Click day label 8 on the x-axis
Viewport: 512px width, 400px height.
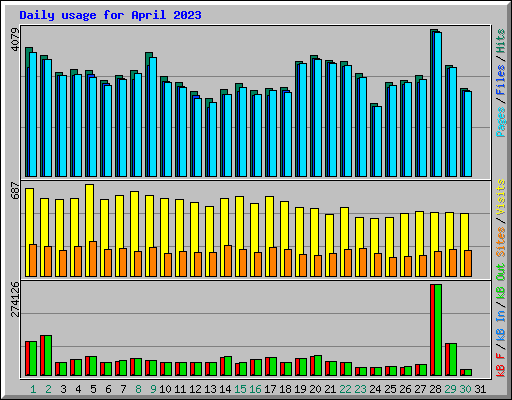pos(138,389)
